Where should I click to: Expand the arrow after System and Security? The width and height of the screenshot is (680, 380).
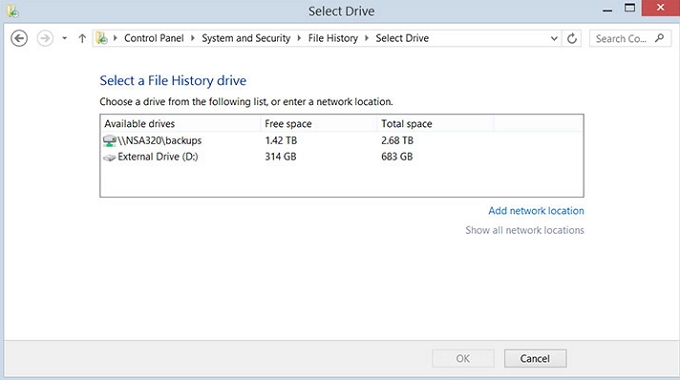[x=299, y=38]
